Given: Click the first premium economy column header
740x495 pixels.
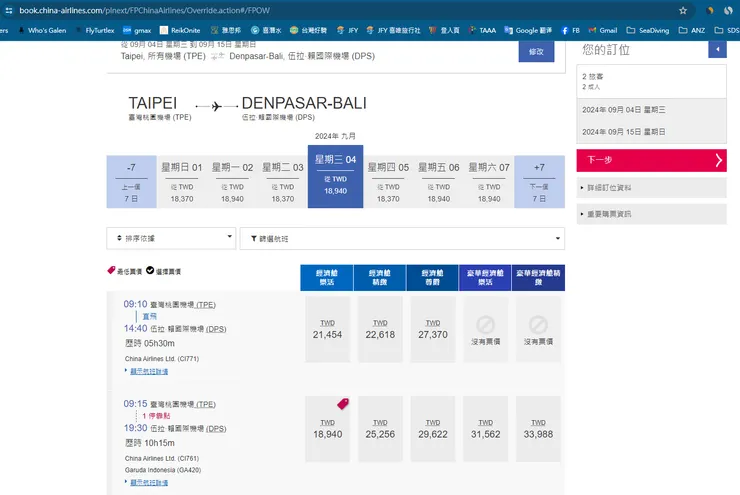Looking at the screenshot, I should [485, 277].
